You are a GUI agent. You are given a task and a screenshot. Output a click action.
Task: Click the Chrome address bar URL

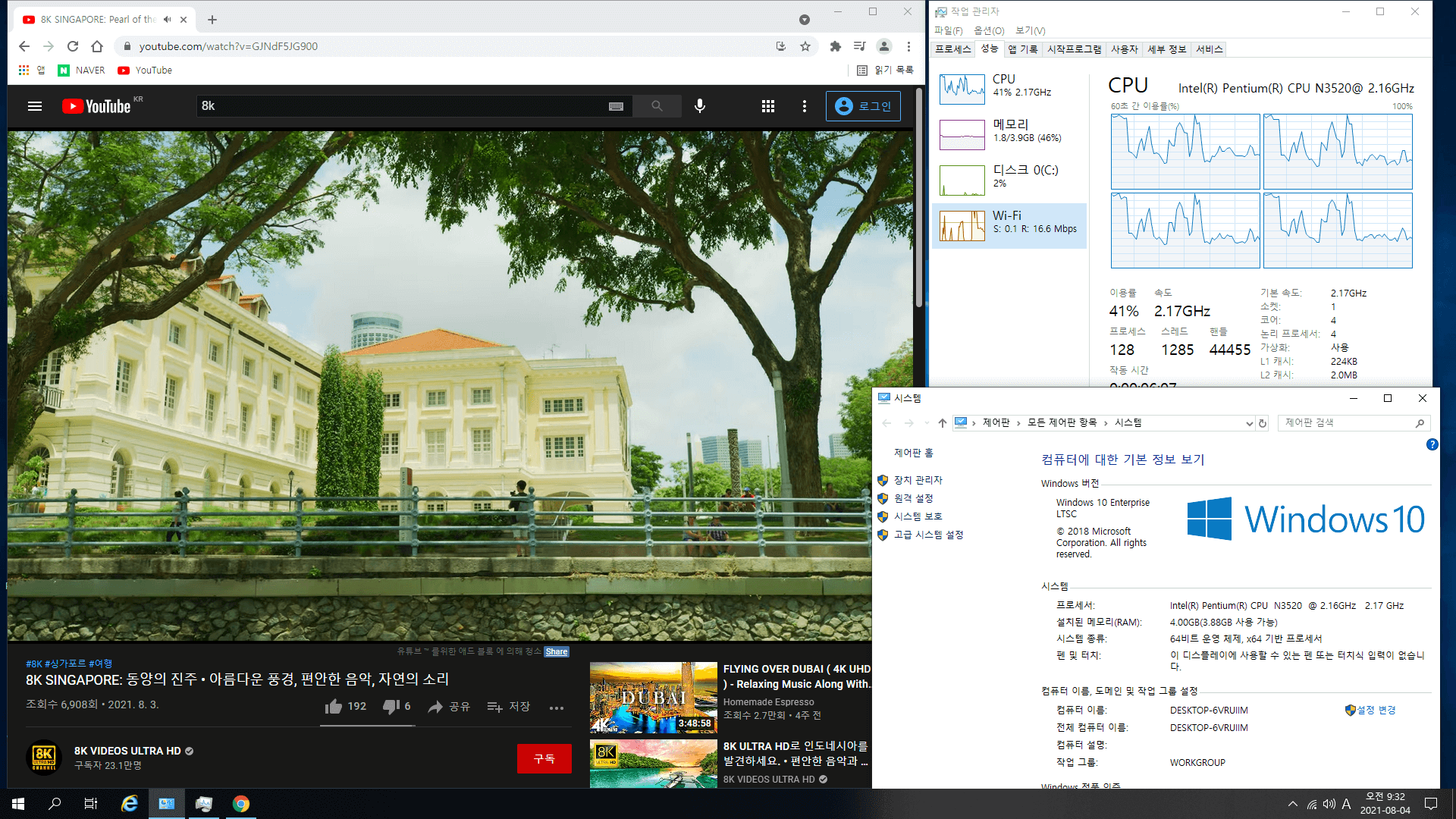click(228, 46)
